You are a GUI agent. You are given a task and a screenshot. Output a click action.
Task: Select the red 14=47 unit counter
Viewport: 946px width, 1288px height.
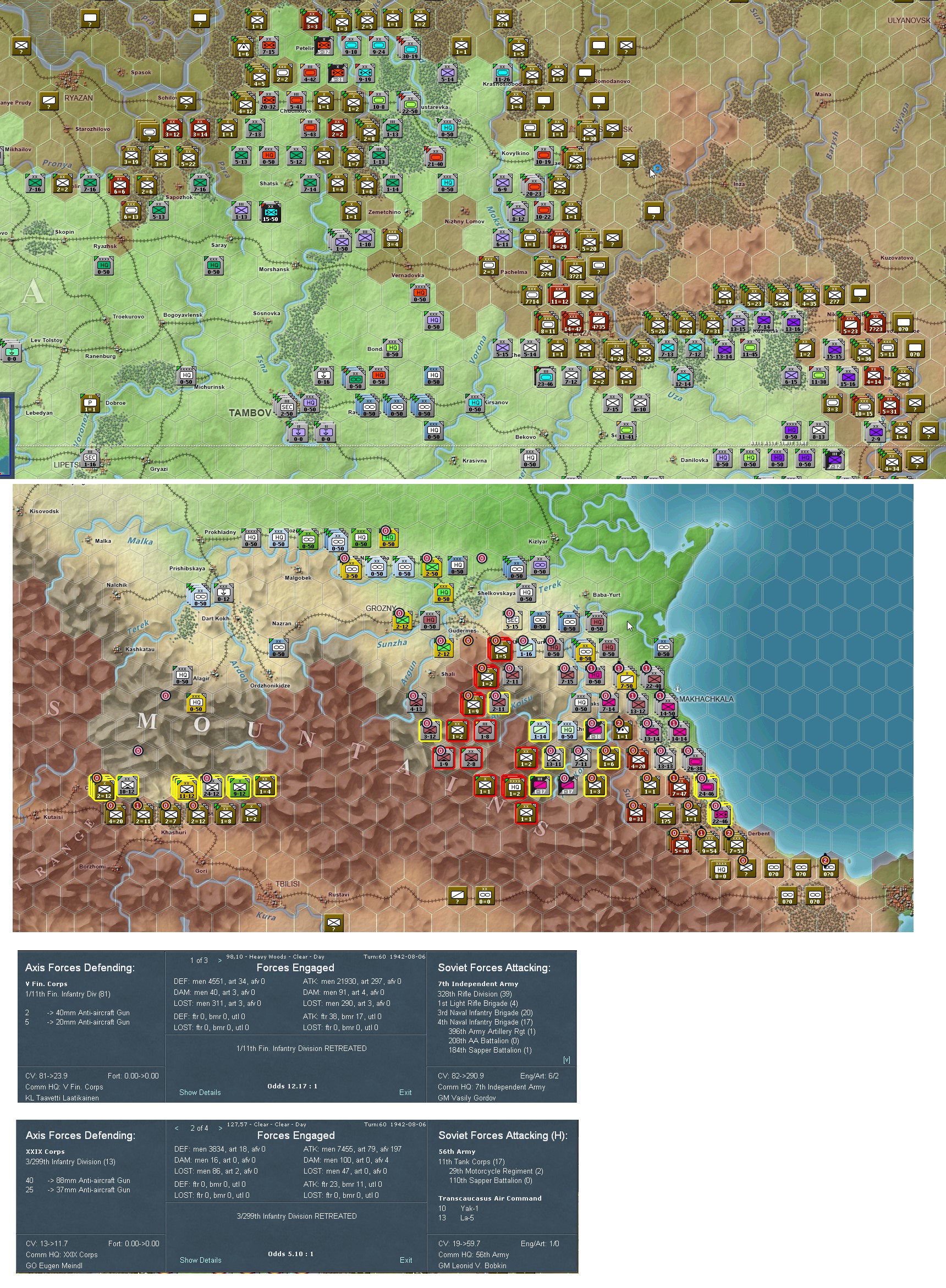tap(573, 323)
